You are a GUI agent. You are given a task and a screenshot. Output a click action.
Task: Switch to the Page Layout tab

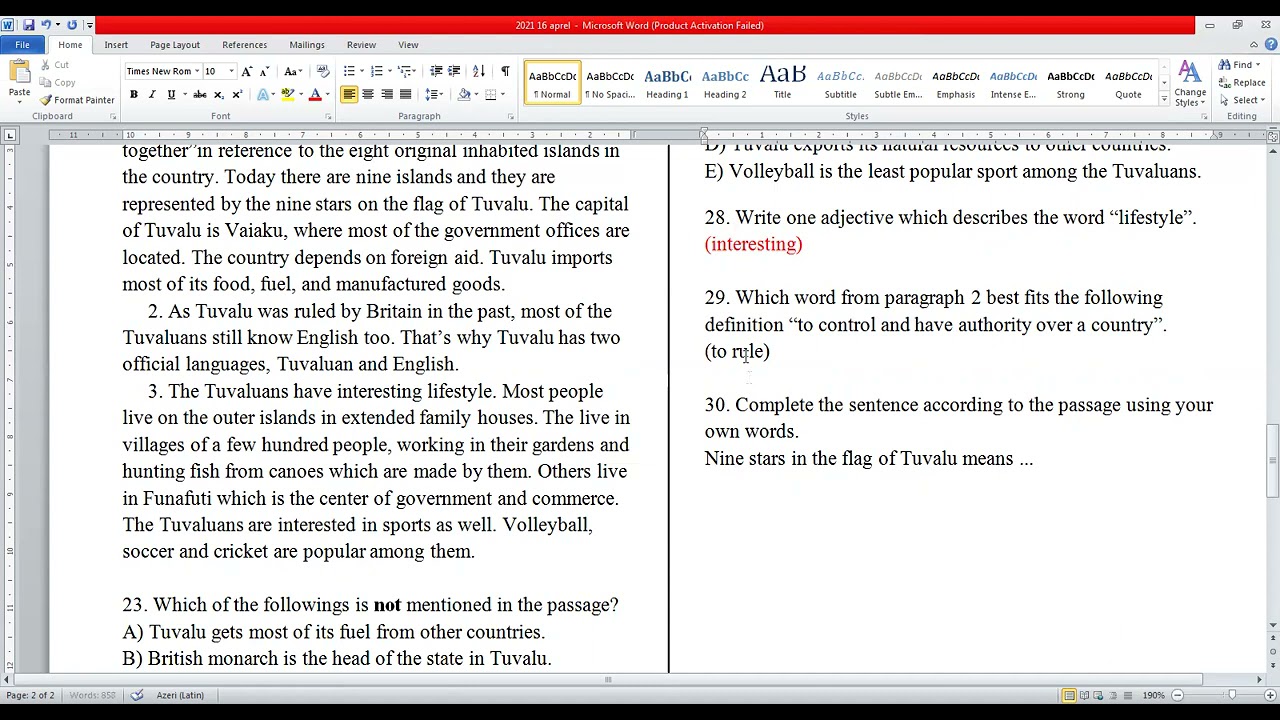click(175, 45)
